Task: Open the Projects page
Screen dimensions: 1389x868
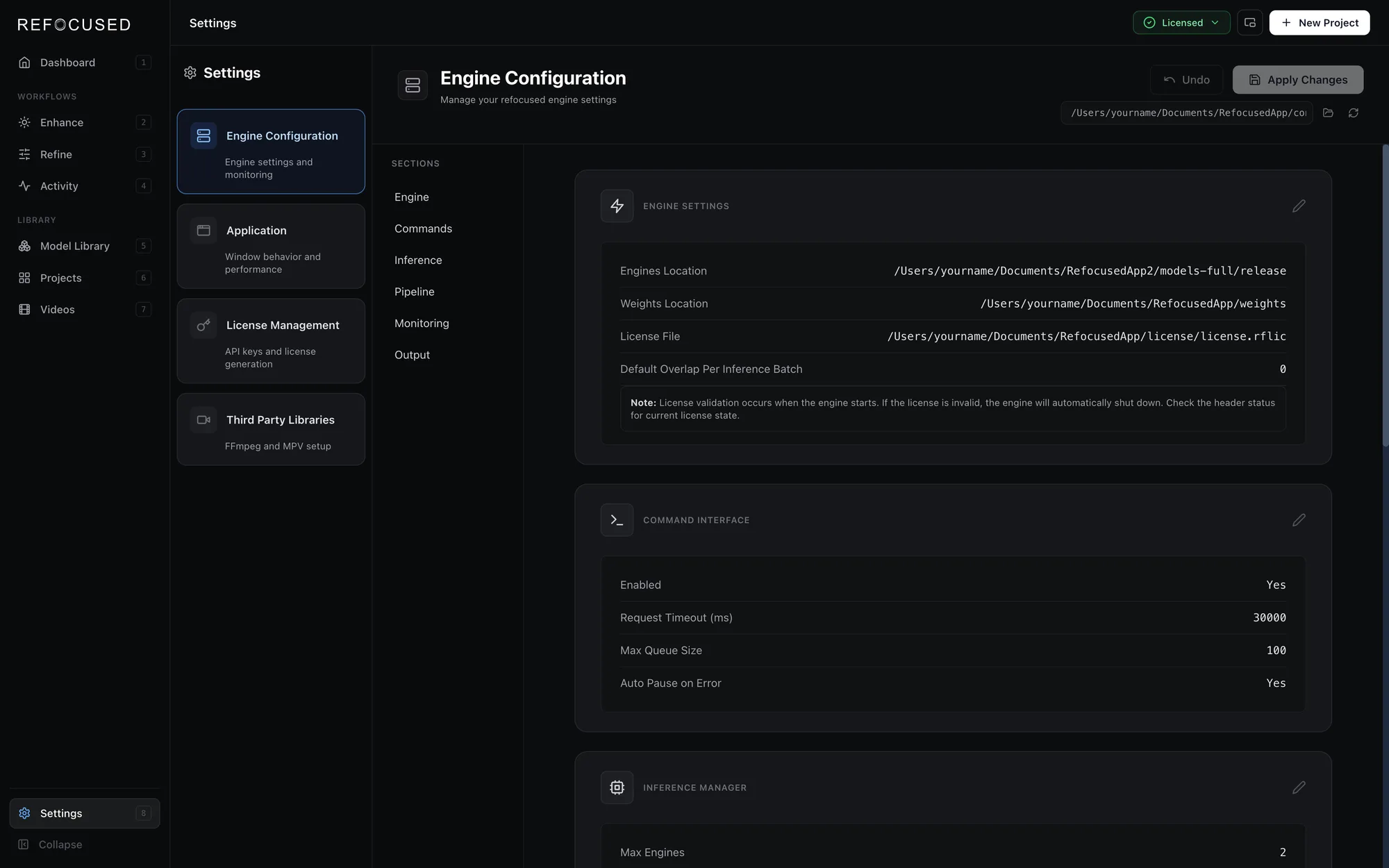Action: 85,278
